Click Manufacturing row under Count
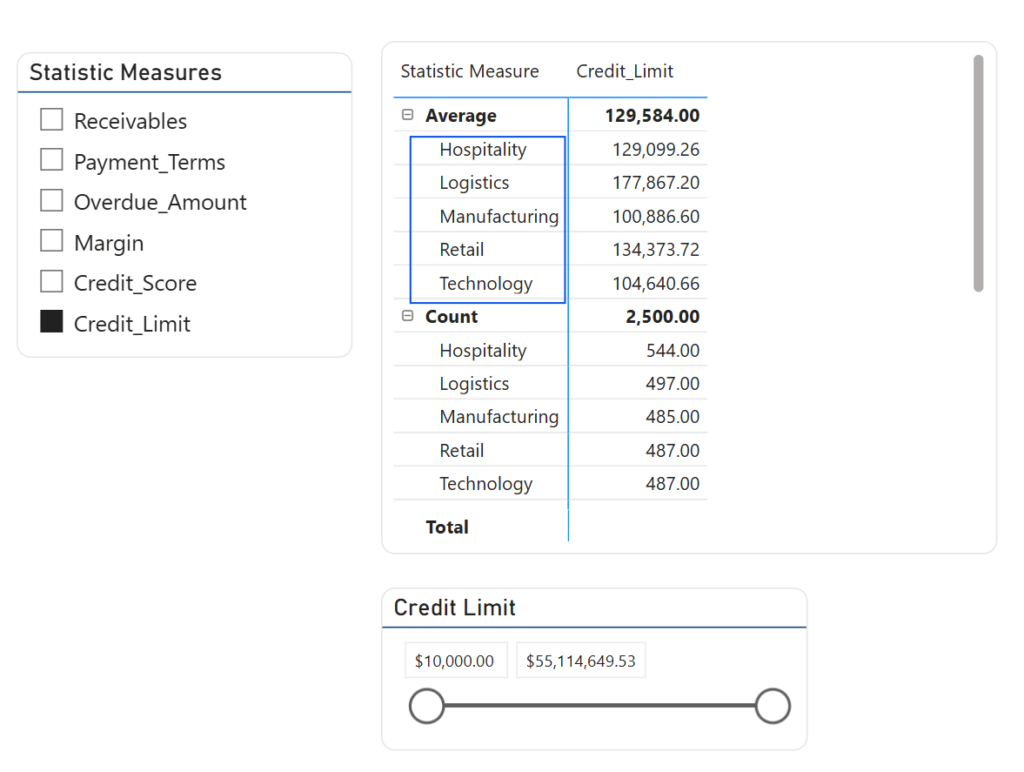1024x772 pixels. pos(499,417)
